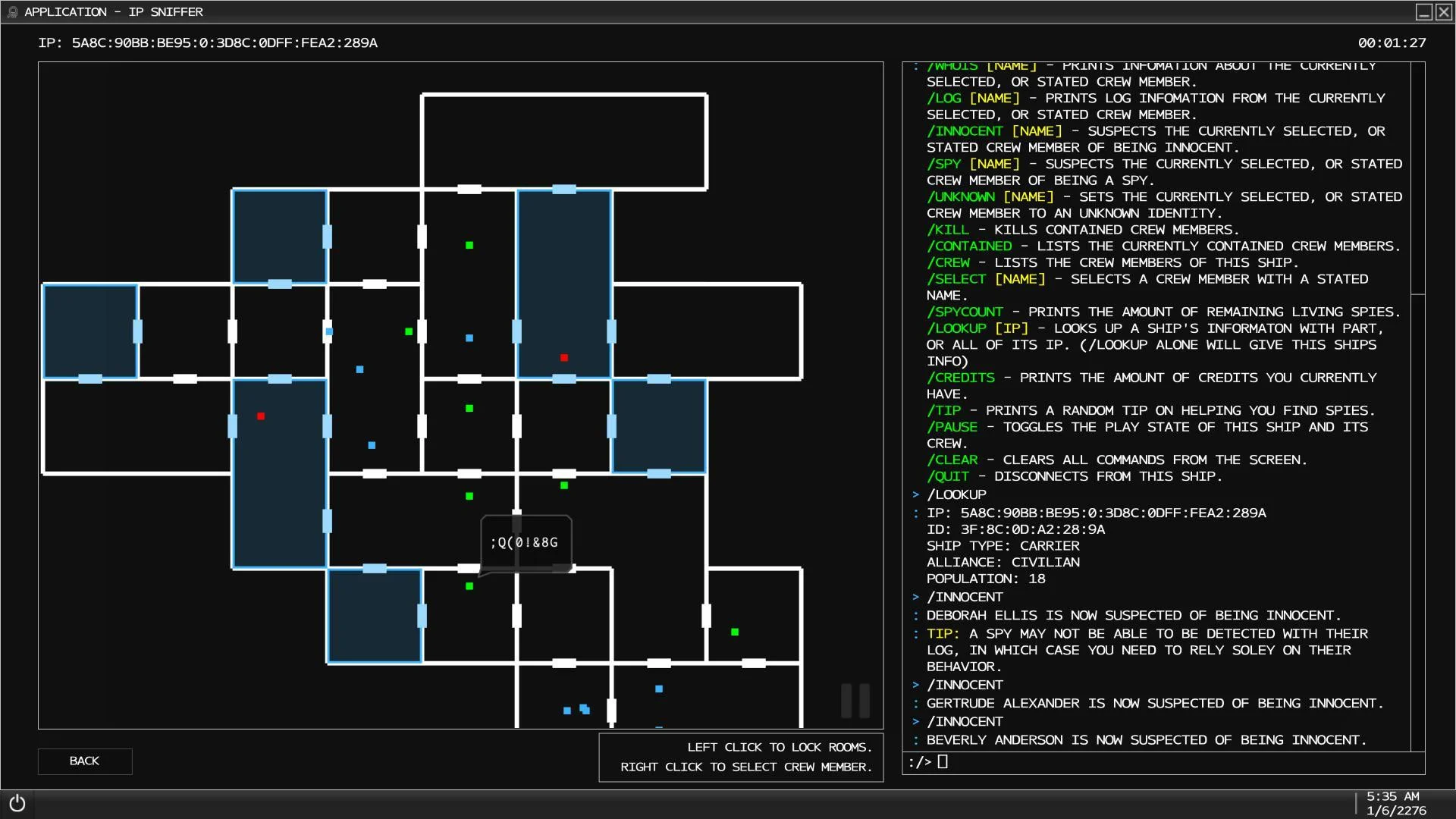Screen dimensions: 1456x819
Task: Unlock the right-side dark blue room
Action: pos(659,426)
